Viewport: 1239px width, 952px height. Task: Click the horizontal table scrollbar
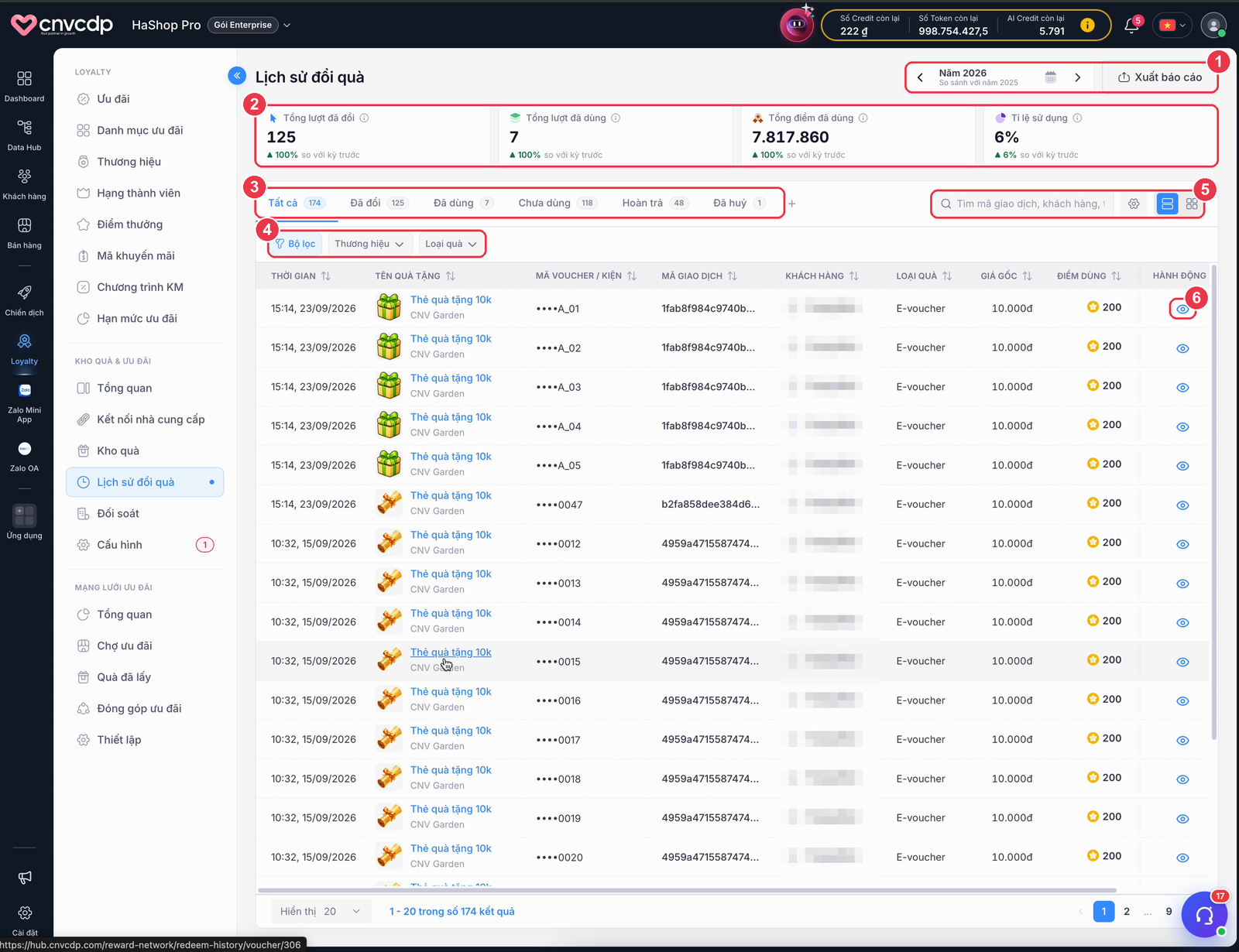click(x=687, y=890)
